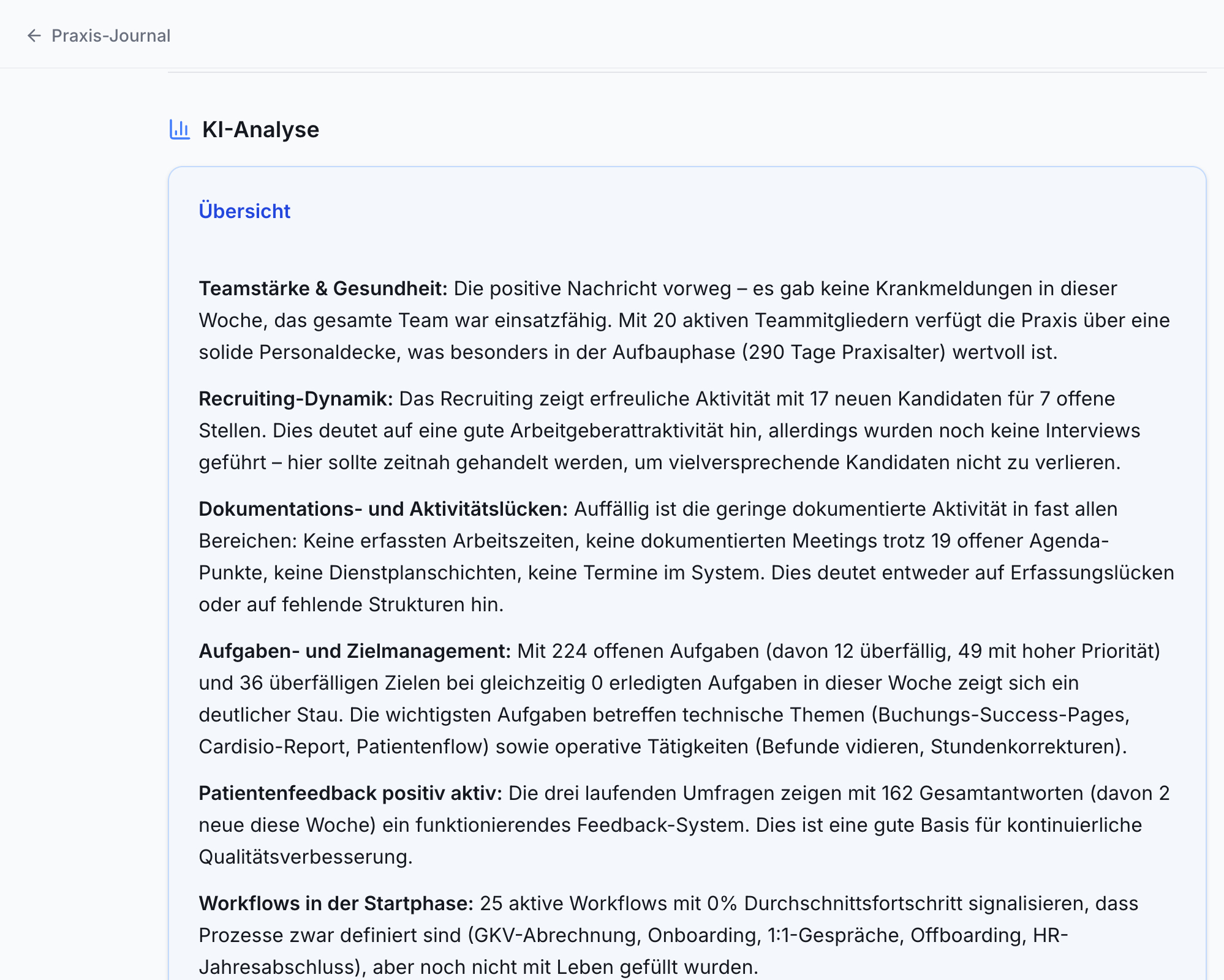Image resolution: width=1224 pixels, height=980 pixels.
Task: Select 'Dokumentations- und Aktivitätslücken:' label
Action: click(383, 509)
